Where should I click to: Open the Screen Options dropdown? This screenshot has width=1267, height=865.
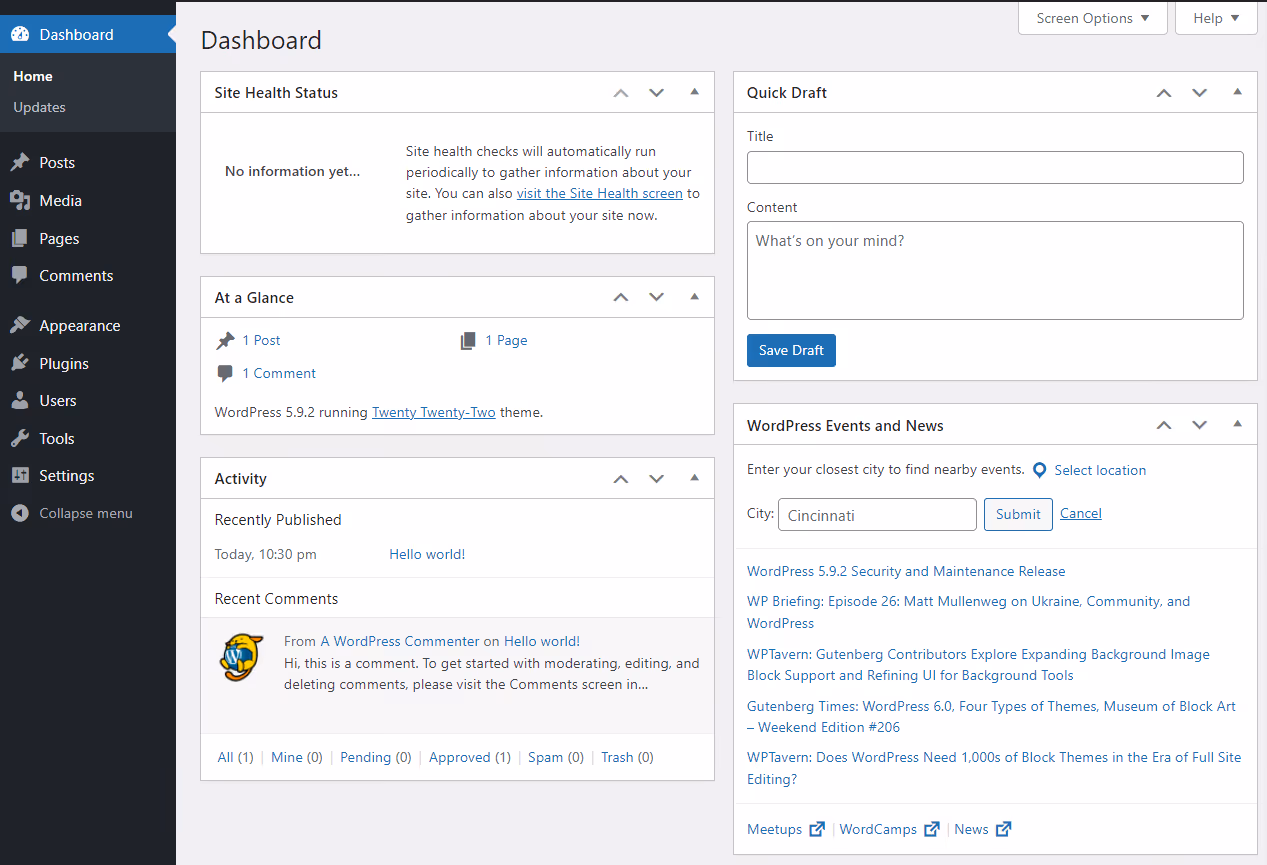pos(1092,17)
